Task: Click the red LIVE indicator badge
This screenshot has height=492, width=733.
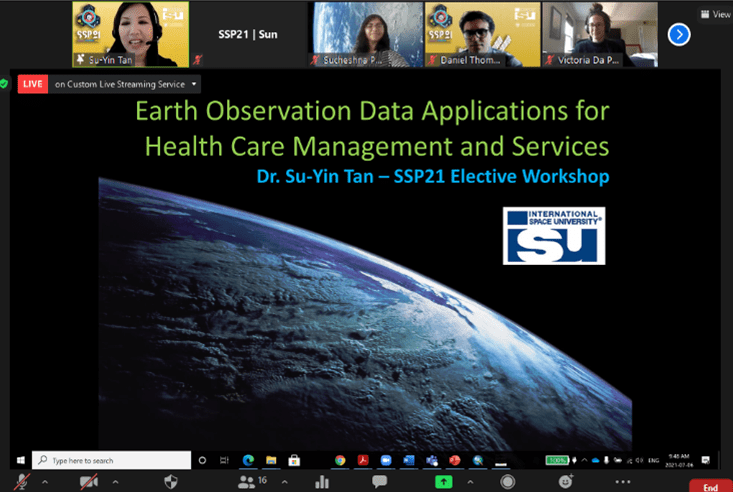Action: (32, 84)
